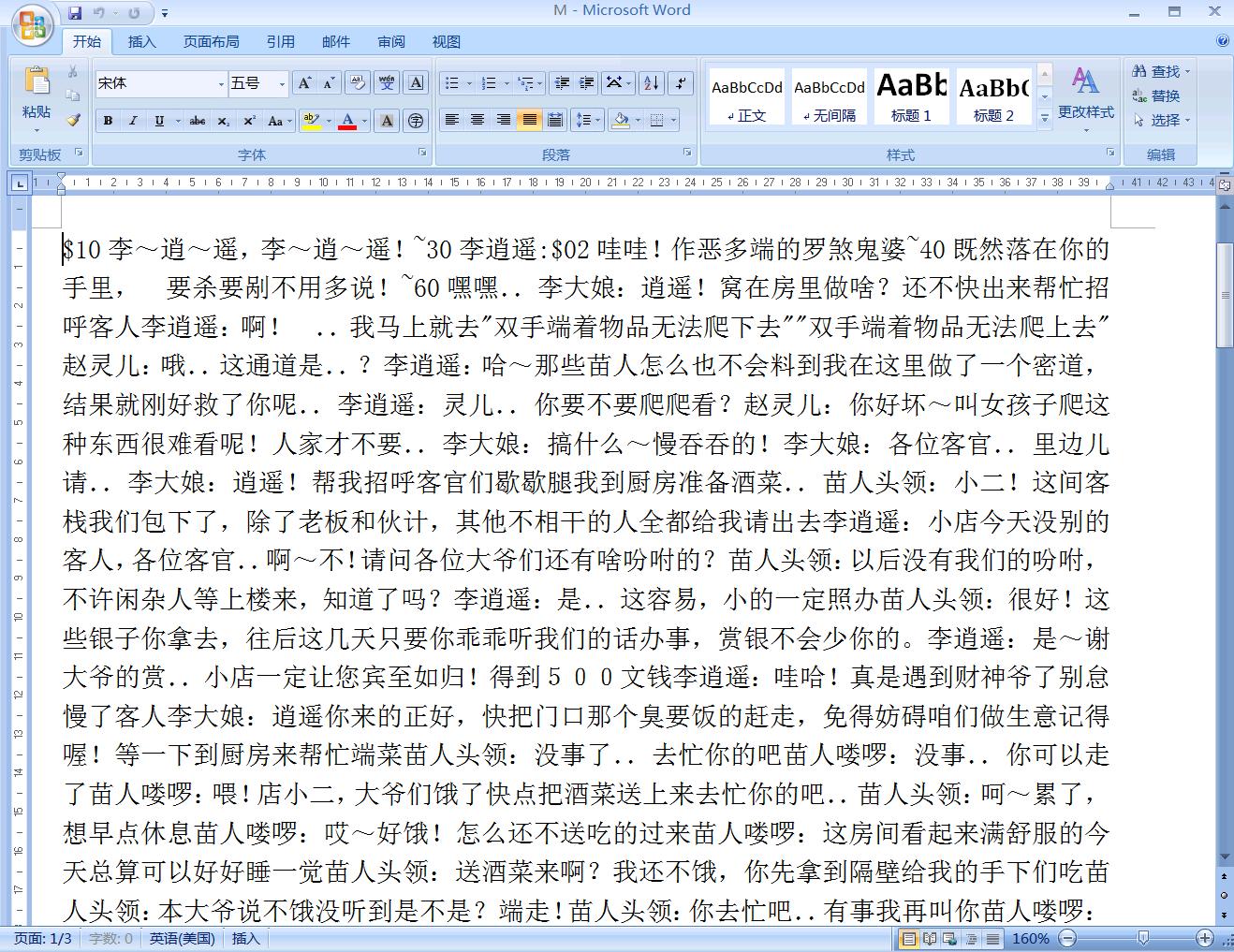Click the 更改样式 change styles button
The image size is (1234, 952).
[1086, 98]
